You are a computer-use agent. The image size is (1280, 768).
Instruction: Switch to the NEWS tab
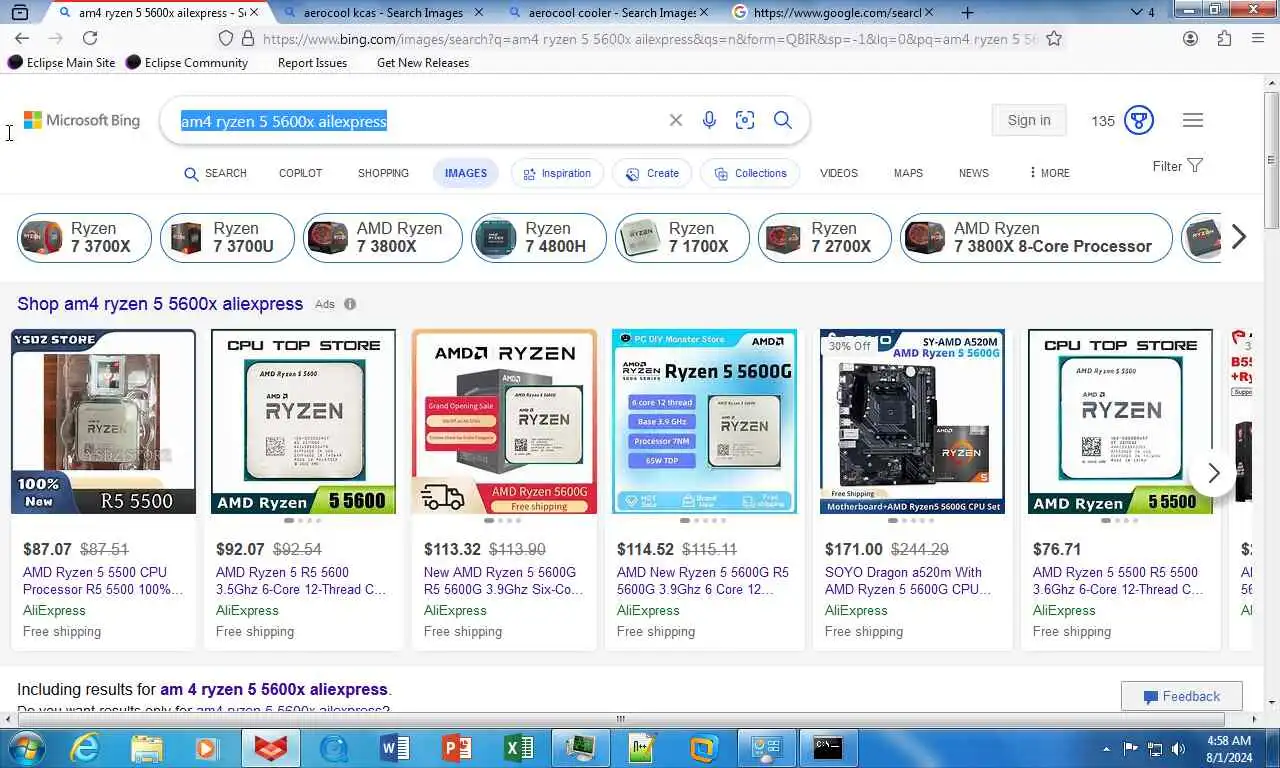[x=974, y=173]
